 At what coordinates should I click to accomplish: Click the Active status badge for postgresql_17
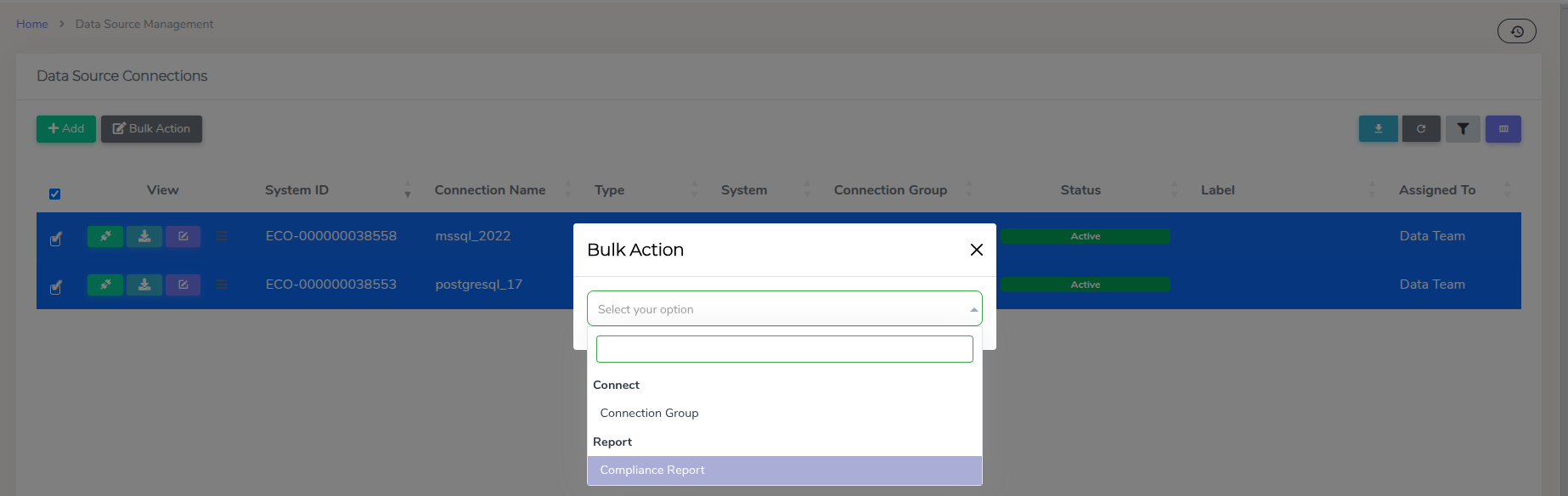(1085, 285)
